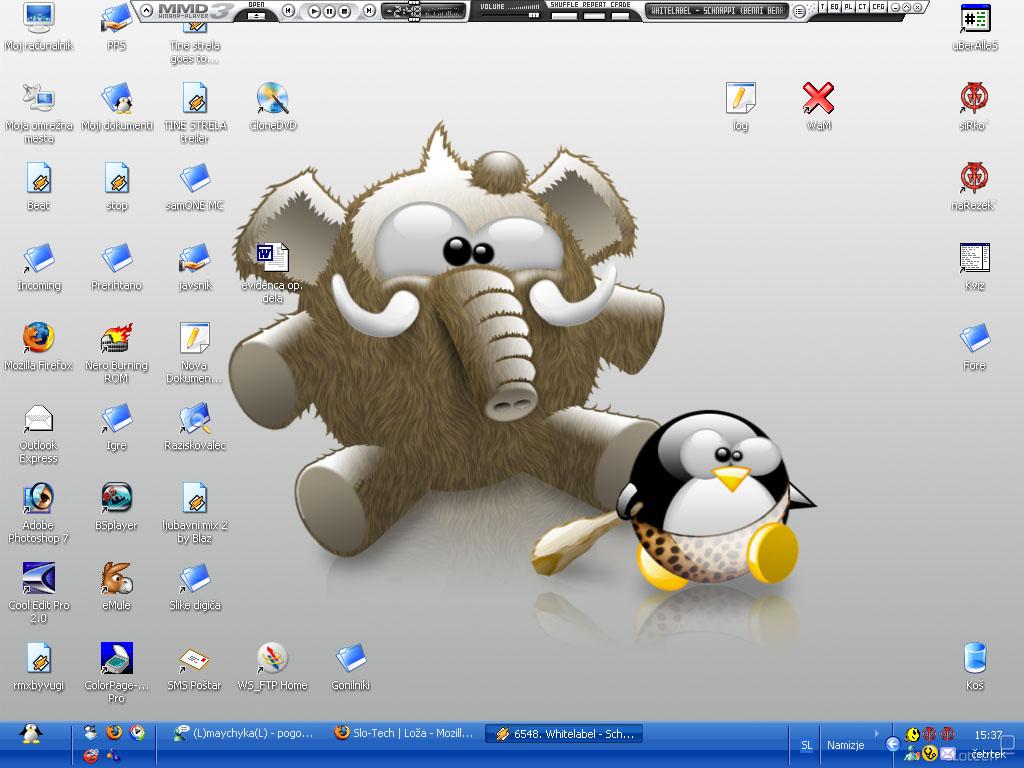Image resolution: width=1024 pixels, height=768 pixels.
Task: Click the Firefox quick launch icon
Action: 114,732
